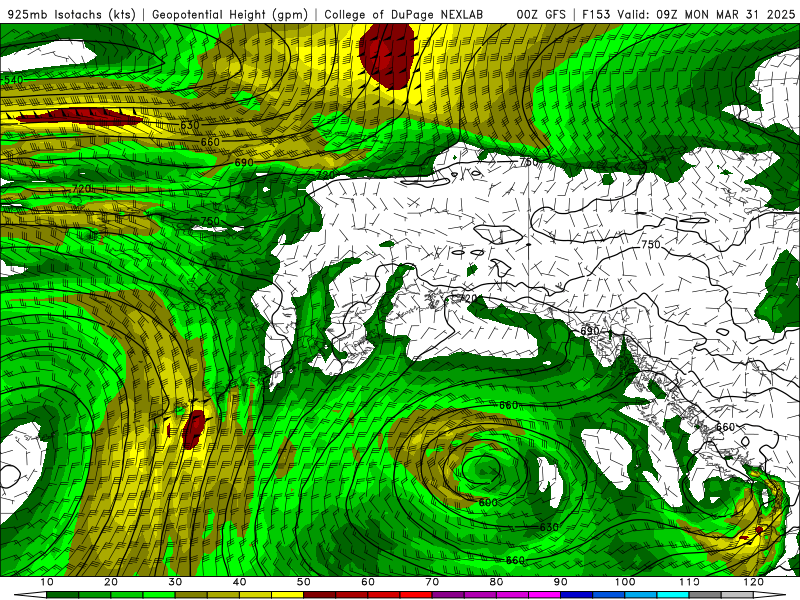This screenshot has width=800, height=600.
Task: Click the 600 contour label near the low center
Action: pos(488,503)
